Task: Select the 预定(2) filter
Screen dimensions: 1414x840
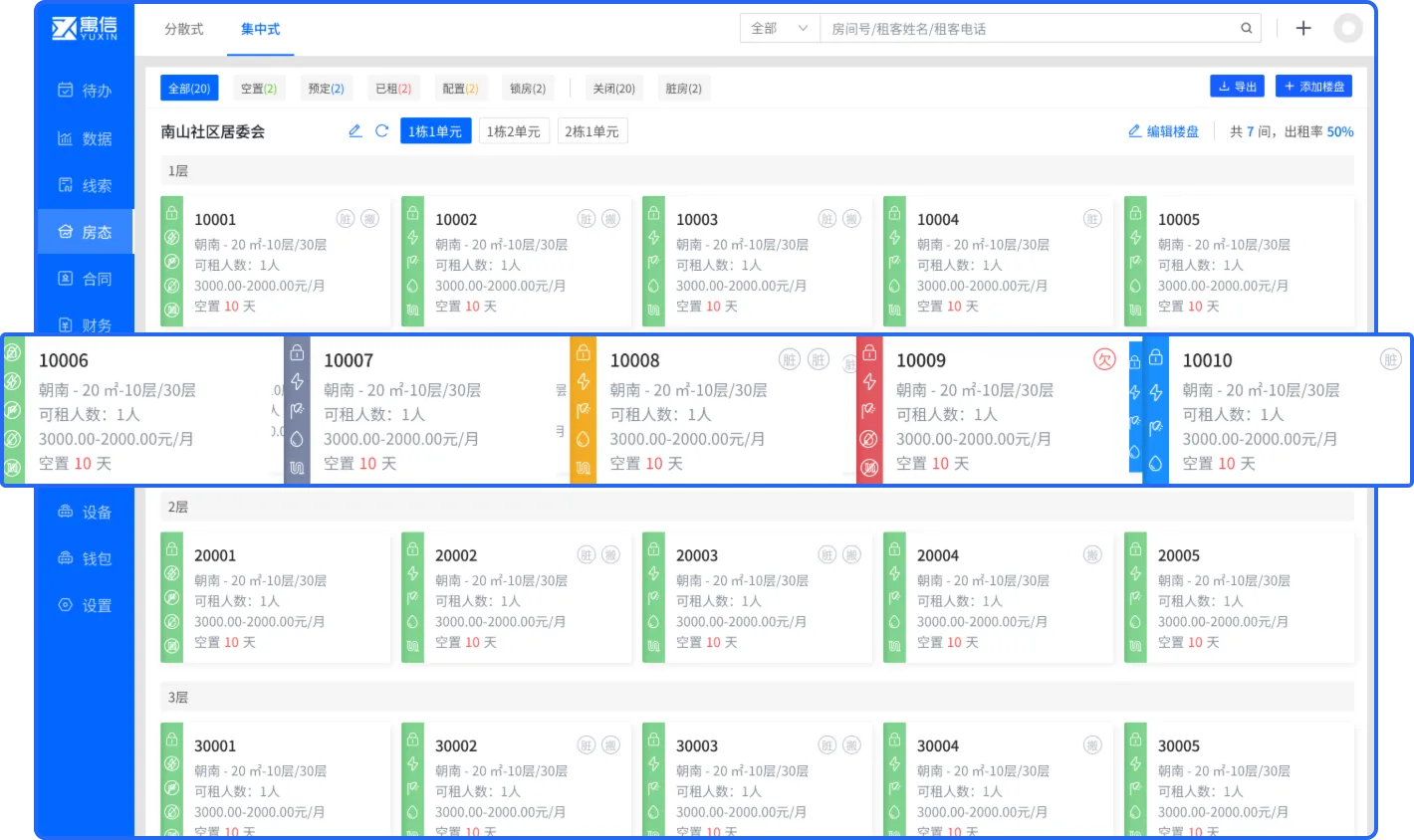Action: pos(326,89)
